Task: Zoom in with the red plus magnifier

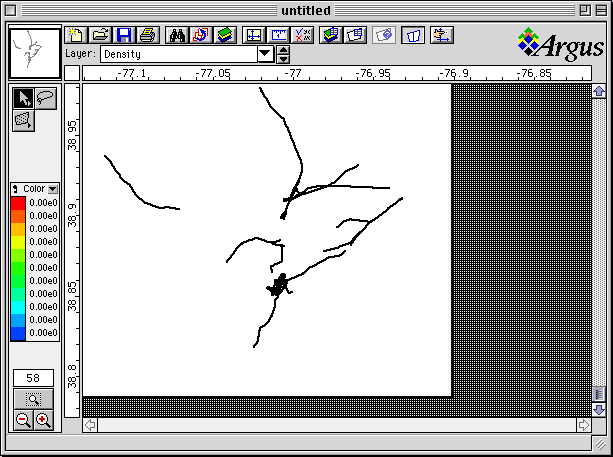Action: (x=43, y=420)
